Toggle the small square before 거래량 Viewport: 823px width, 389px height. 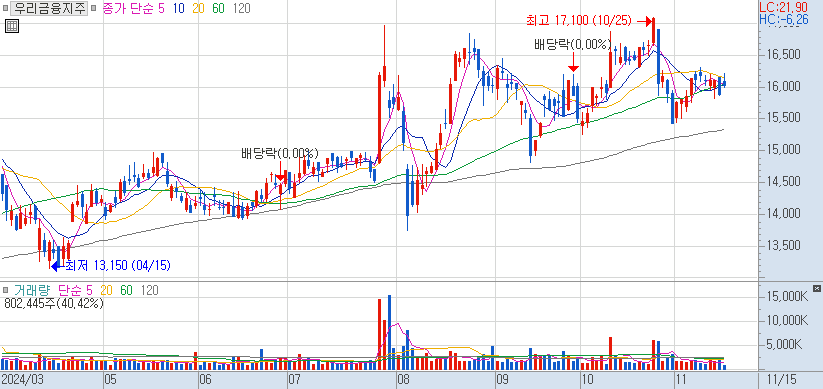click(5, 290)
